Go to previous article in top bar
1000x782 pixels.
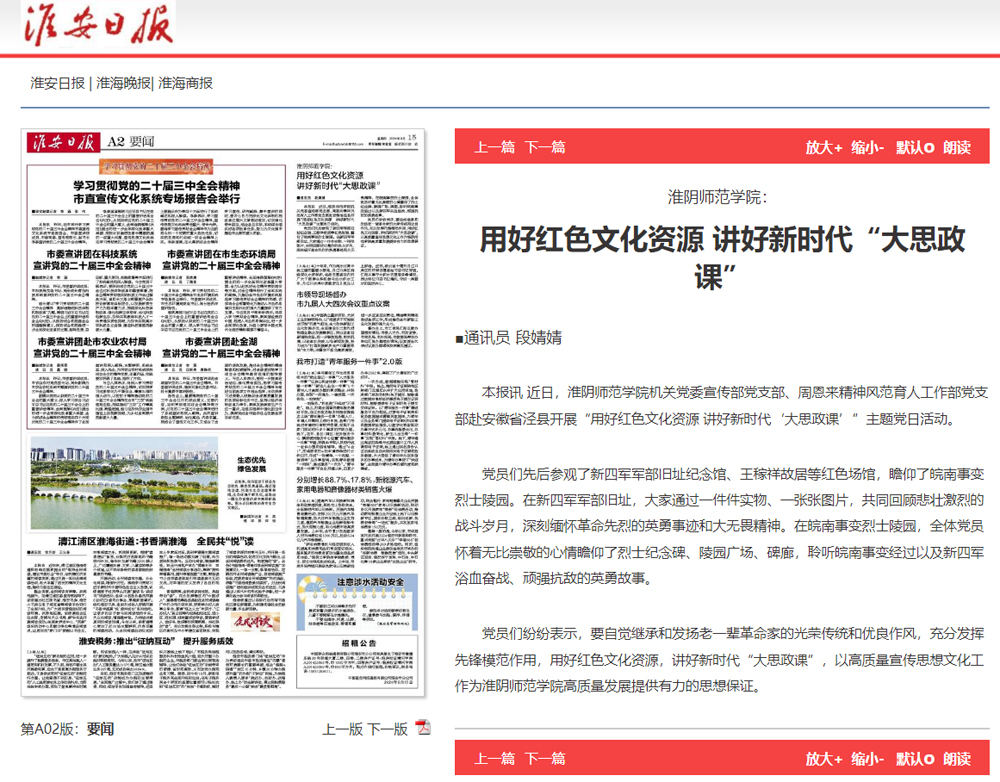[494, 147]
